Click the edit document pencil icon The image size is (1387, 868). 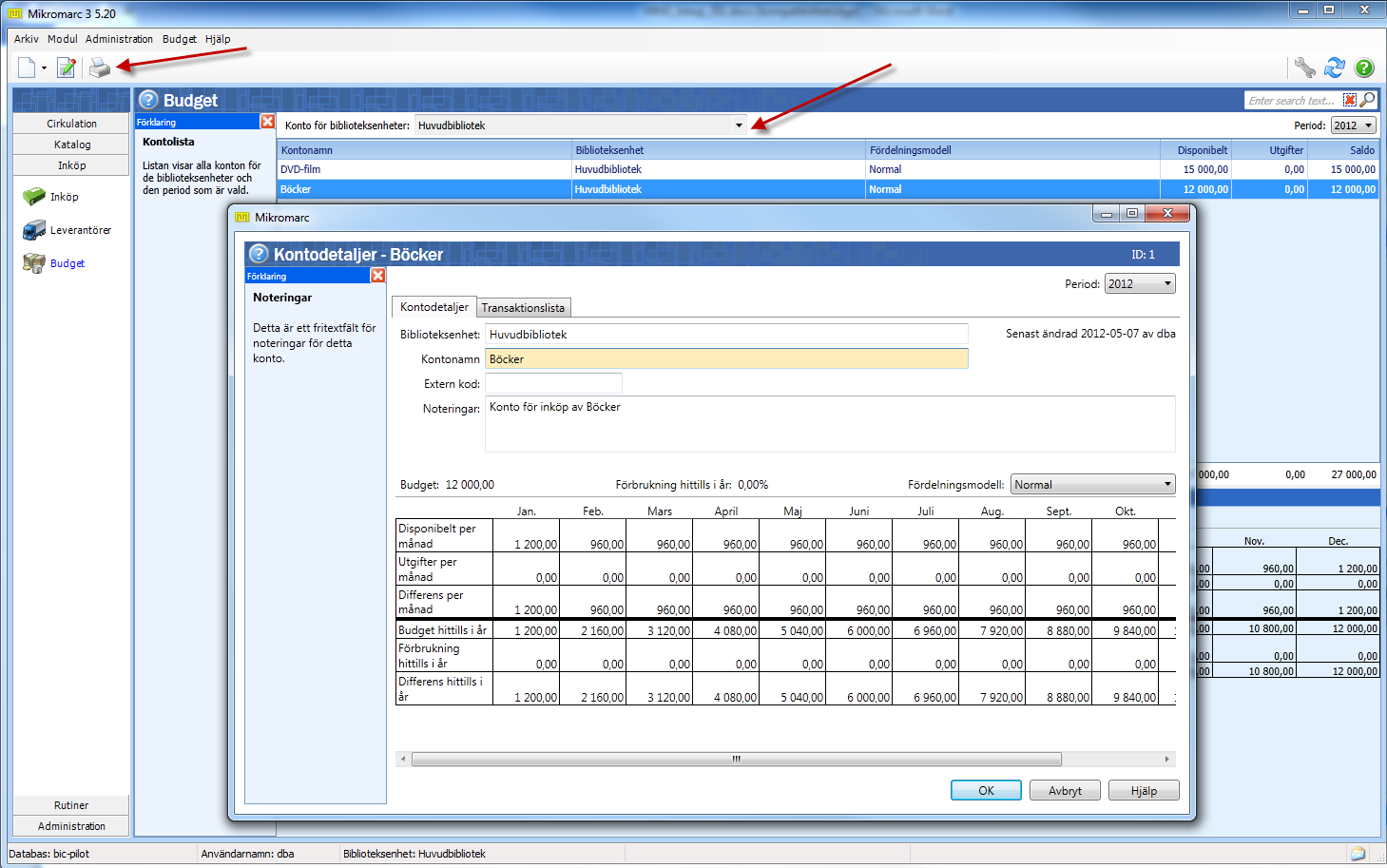tap(66, 68)
